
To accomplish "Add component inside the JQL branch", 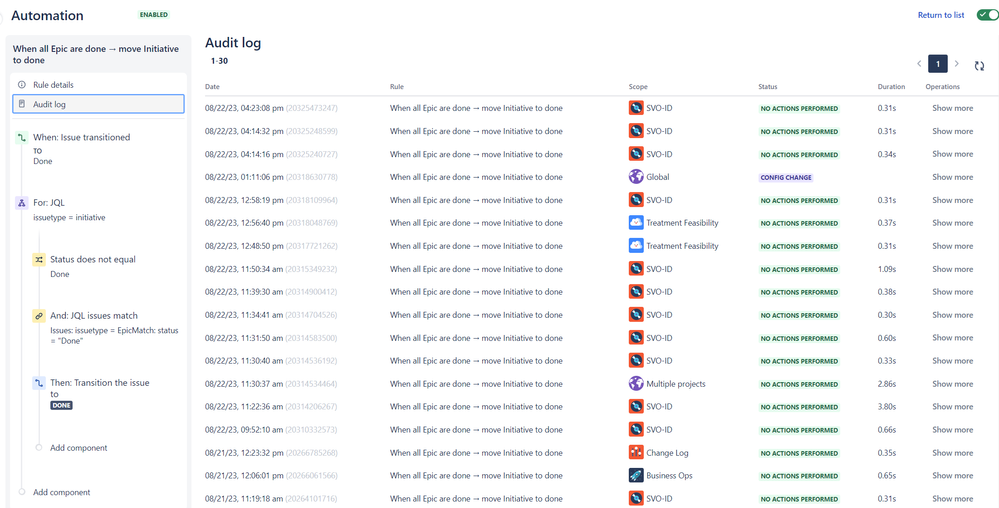I will click(x=79, y=448).
